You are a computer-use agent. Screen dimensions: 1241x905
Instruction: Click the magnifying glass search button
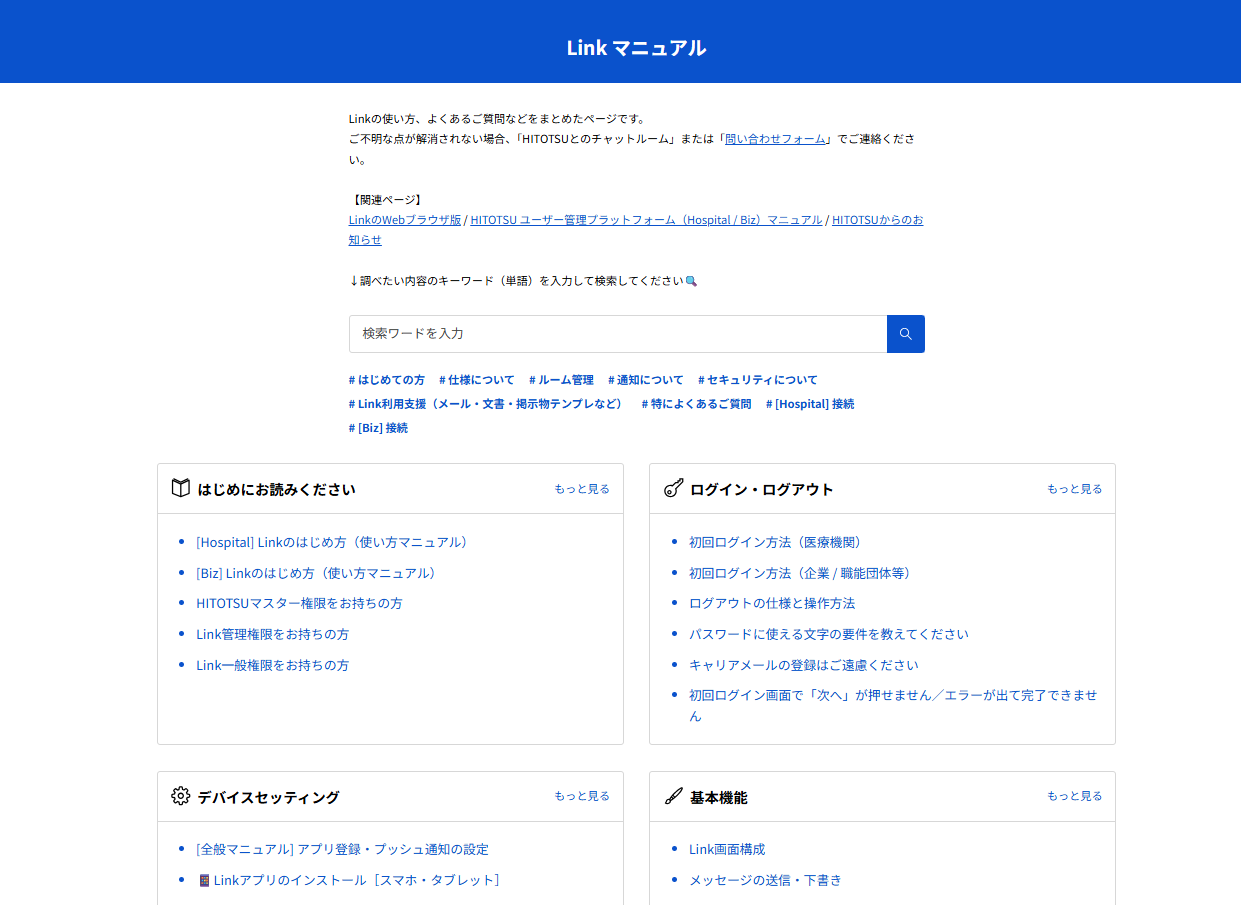pos(905,333)
